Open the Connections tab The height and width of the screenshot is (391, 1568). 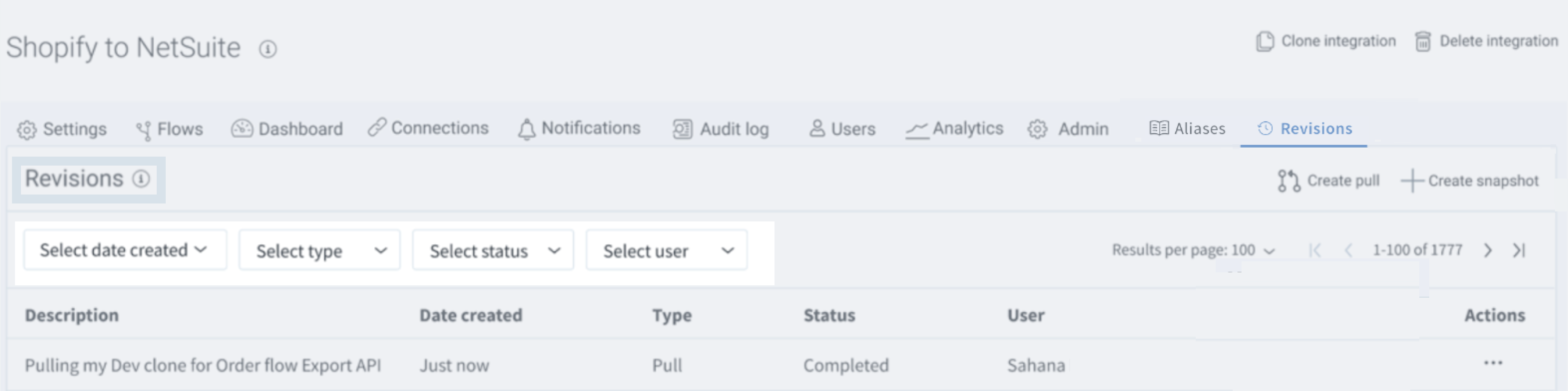[428, 128]
